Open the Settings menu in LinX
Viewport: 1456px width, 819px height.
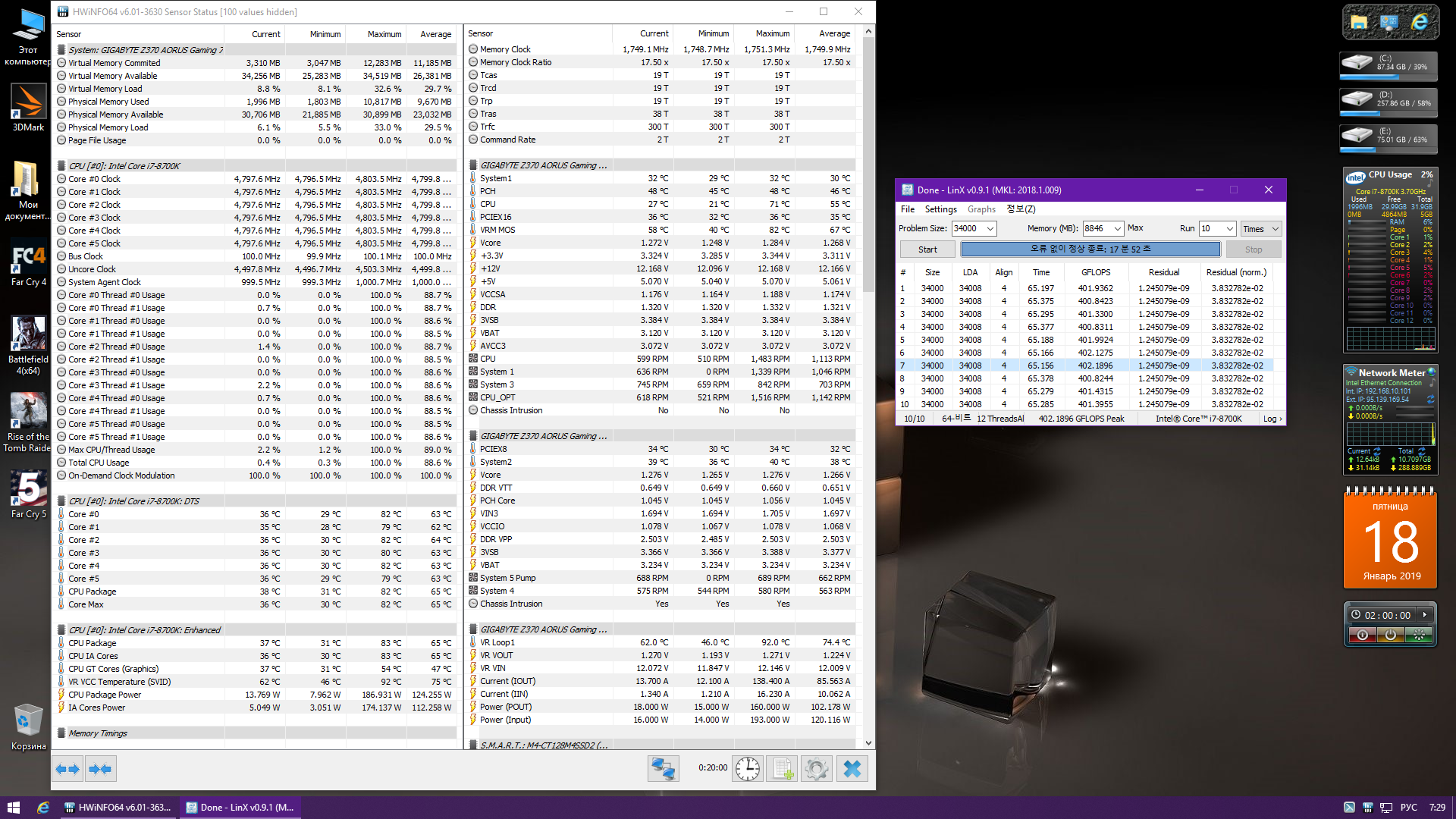(940, 209)
